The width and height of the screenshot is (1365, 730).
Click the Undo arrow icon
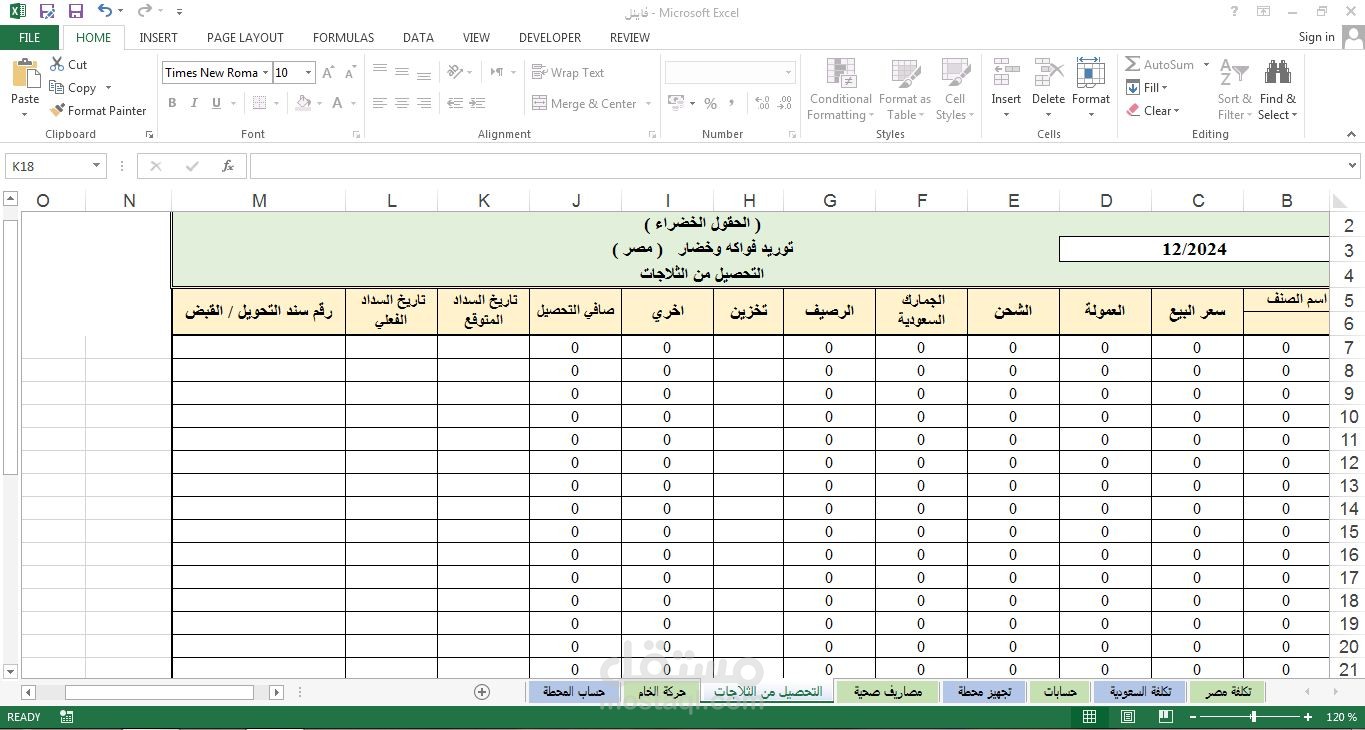coord(105,12)
